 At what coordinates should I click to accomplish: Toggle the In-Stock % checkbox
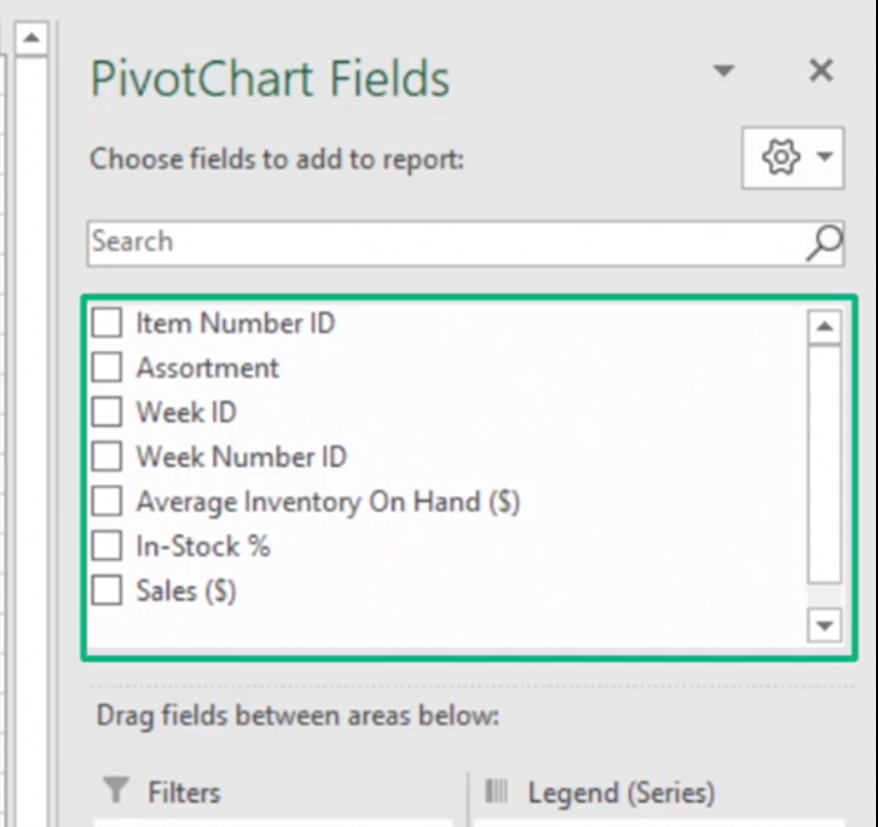107,546
